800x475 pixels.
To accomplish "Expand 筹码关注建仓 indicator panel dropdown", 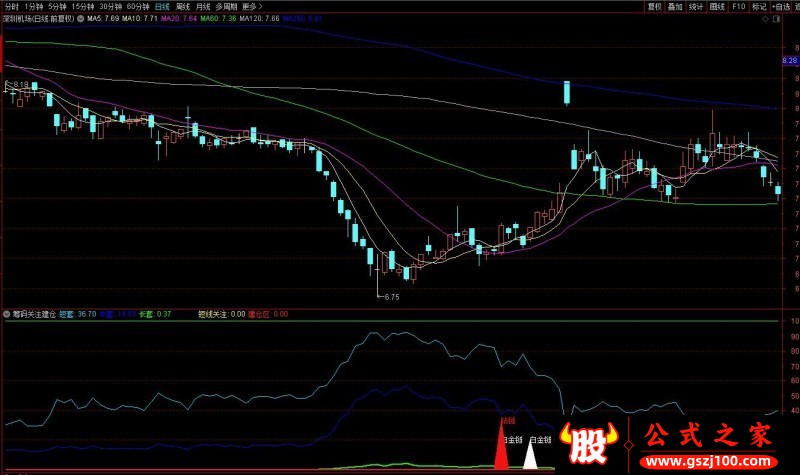I will [7, 314].
